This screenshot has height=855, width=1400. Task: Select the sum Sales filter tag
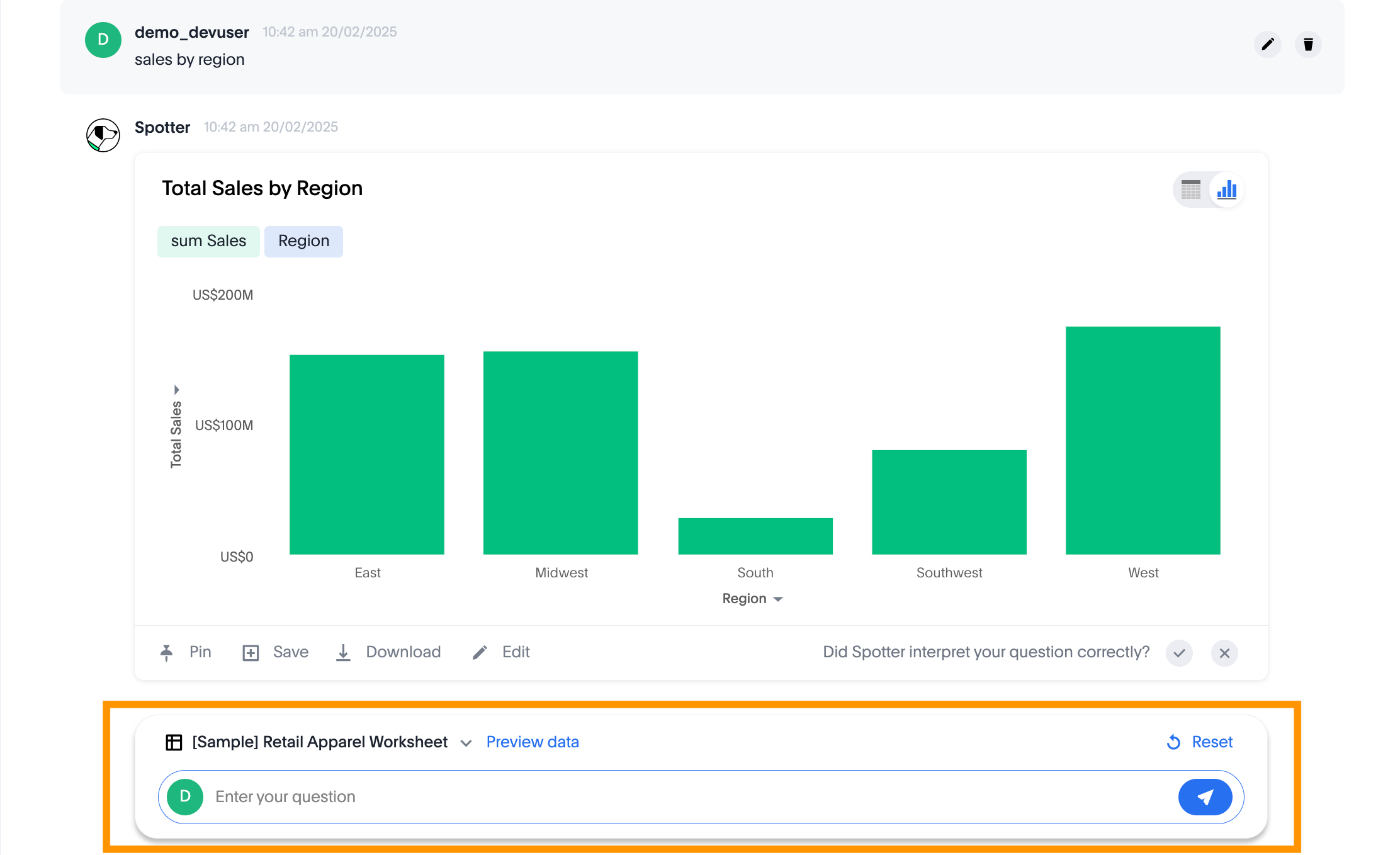click(208, 240)
